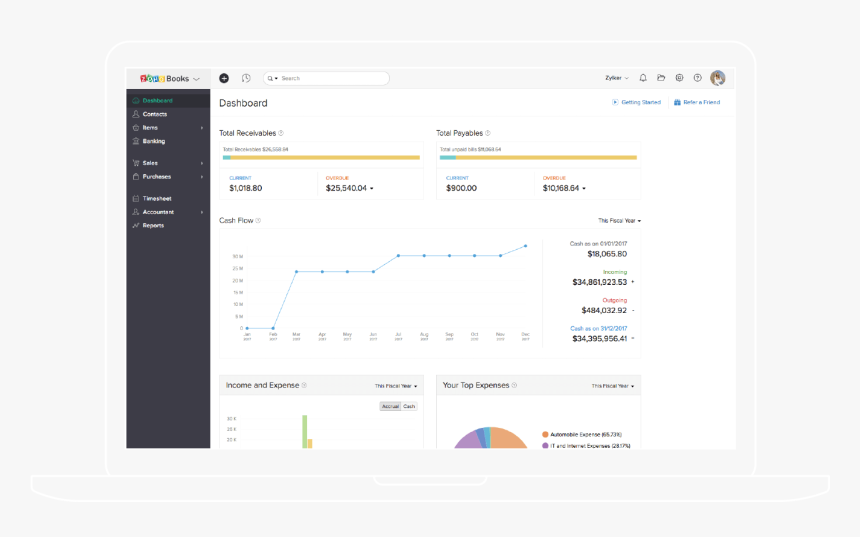
Task: Click the green income bar in chart
Action: click(304, 432)
